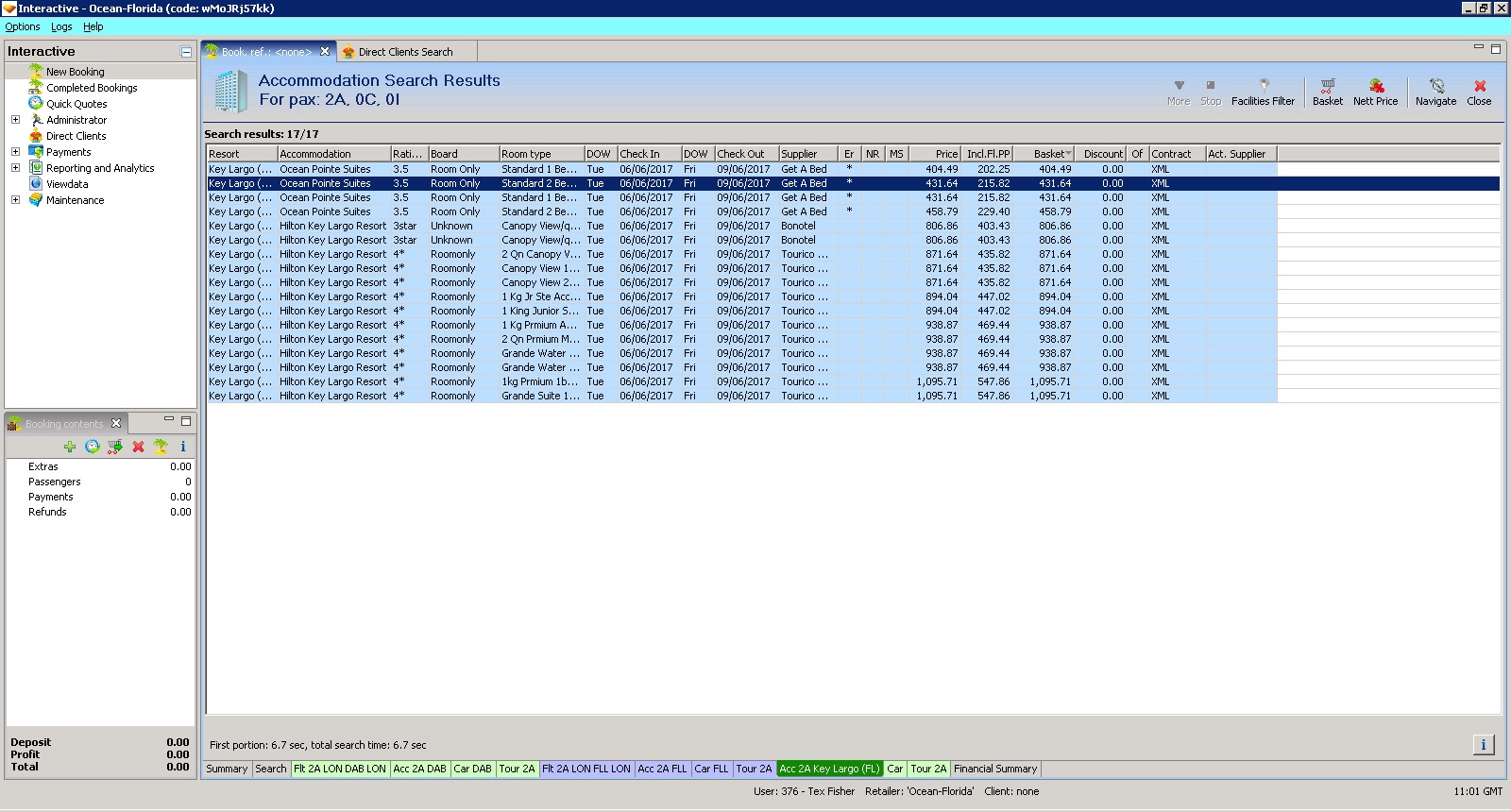Open the Financial Summary bottom tab

point(995,769)
